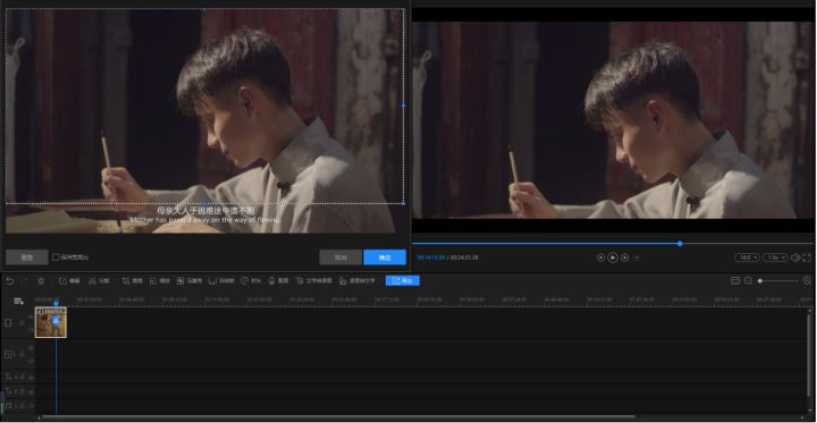Open the Crop tool in toolbar
This screenshot has height=423, width=817.
[x=132, y=281]
